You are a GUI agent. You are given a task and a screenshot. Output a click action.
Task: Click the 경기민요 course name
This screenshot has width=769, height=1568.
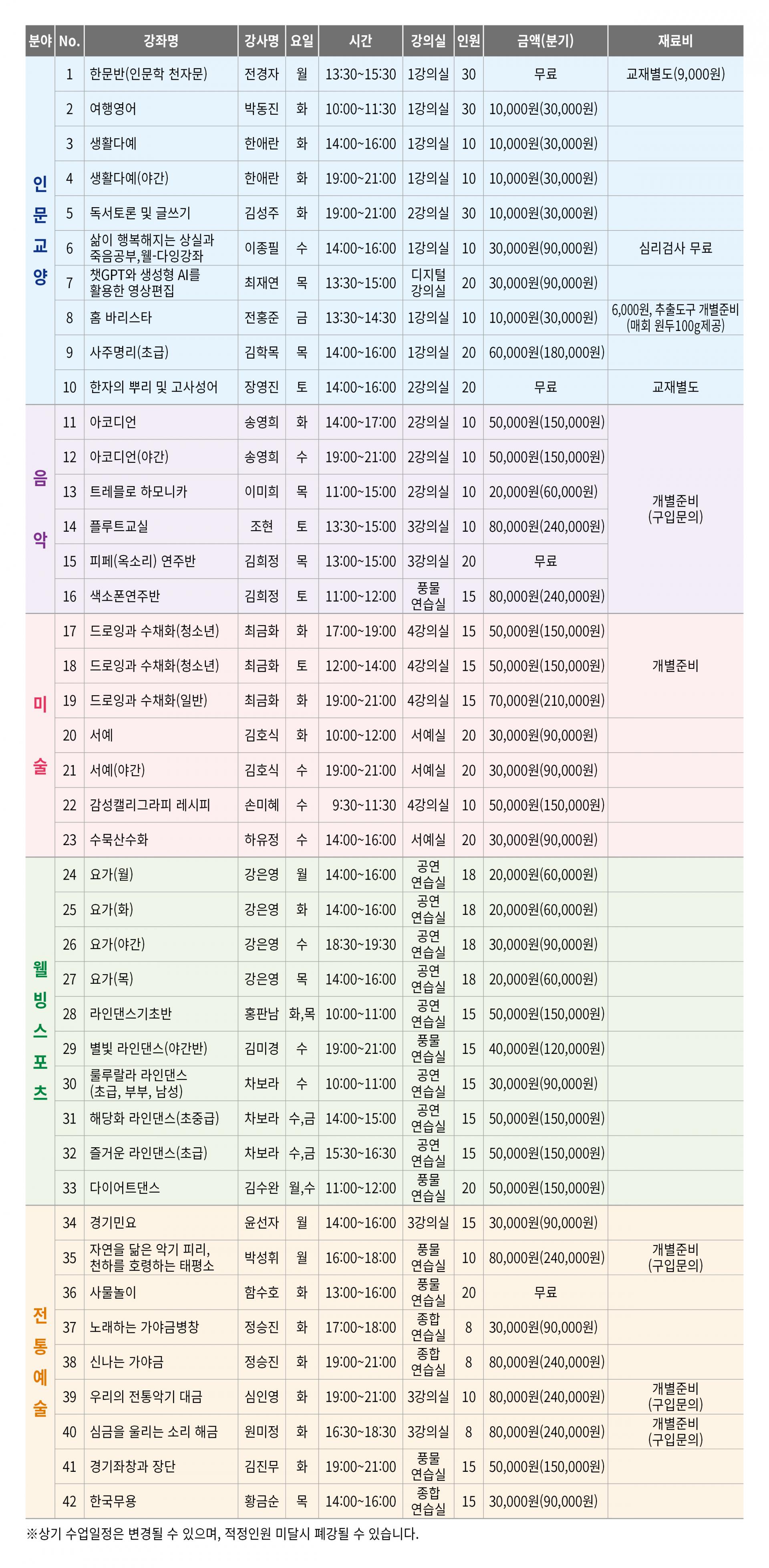(113, 1223)
